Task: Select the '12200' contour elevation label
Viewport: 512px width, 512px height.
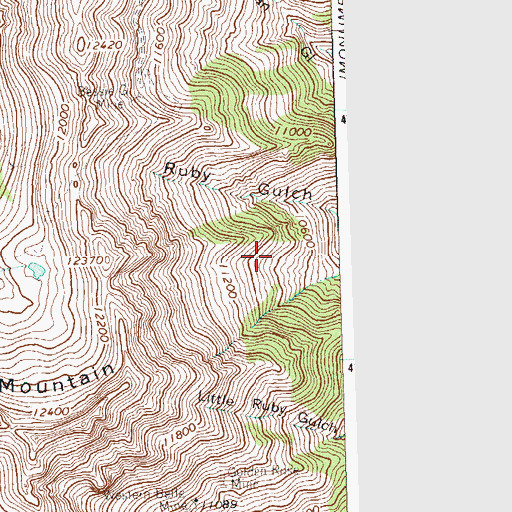Action: (x=102, y=324)
